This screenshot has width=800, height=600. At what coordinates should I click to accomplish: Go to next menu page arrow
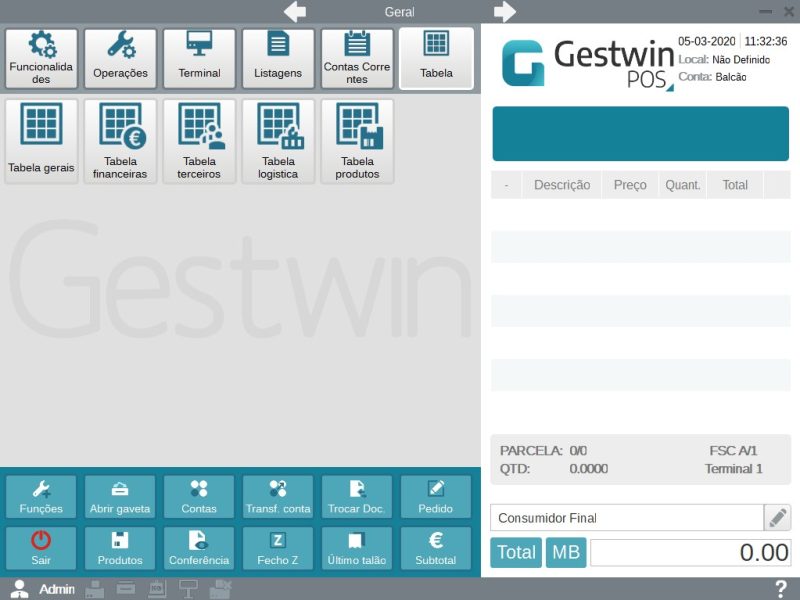(505, 12)
